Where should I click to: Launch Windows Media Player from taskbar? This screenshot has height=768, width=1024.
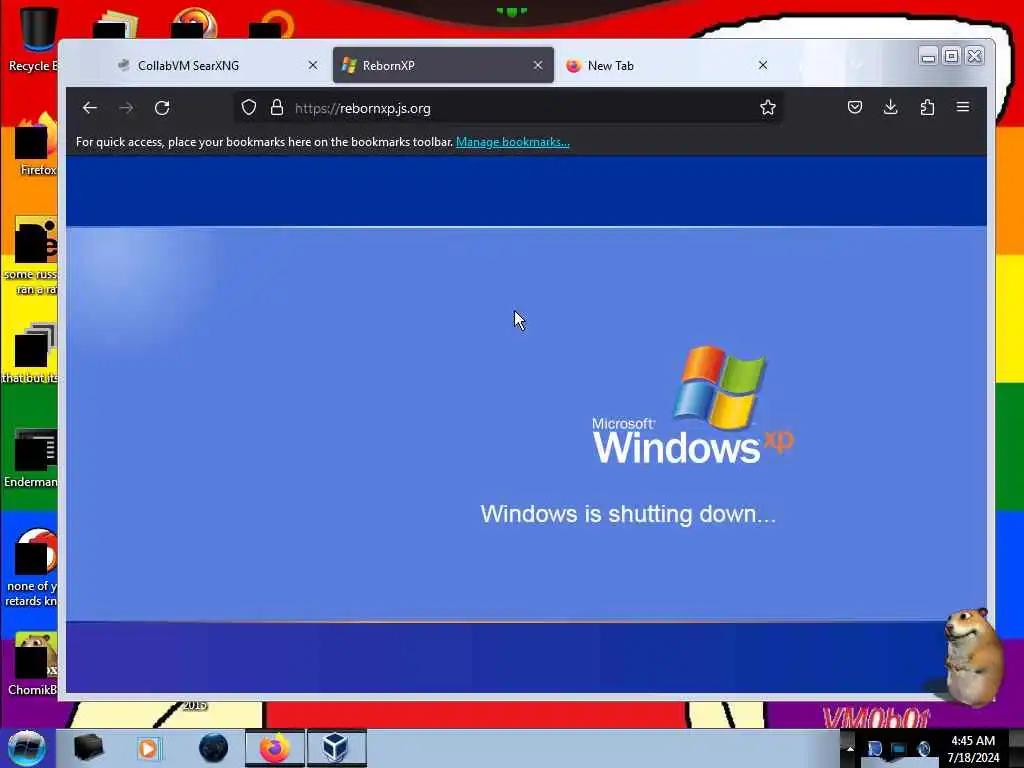(148, 748)
